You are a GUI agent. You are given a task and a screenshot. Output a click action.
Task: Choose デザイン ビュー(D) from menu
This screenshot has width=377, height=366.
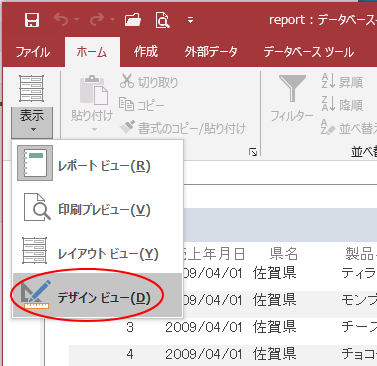pos(97,295)
